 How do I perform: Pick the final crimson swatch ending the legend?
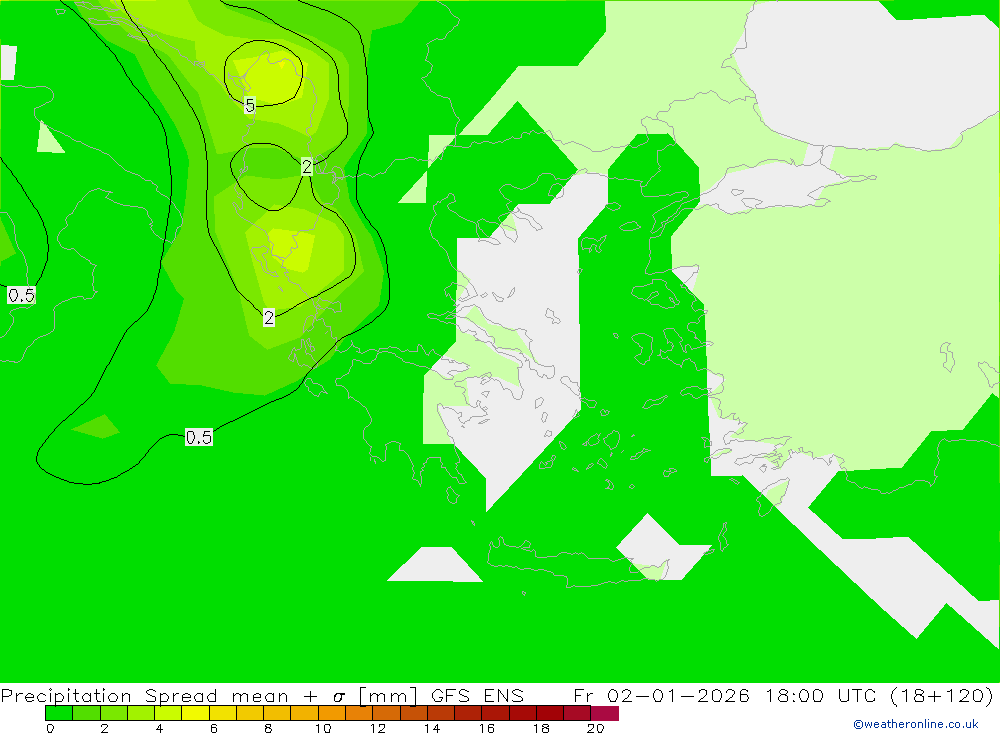coord(605,713)
